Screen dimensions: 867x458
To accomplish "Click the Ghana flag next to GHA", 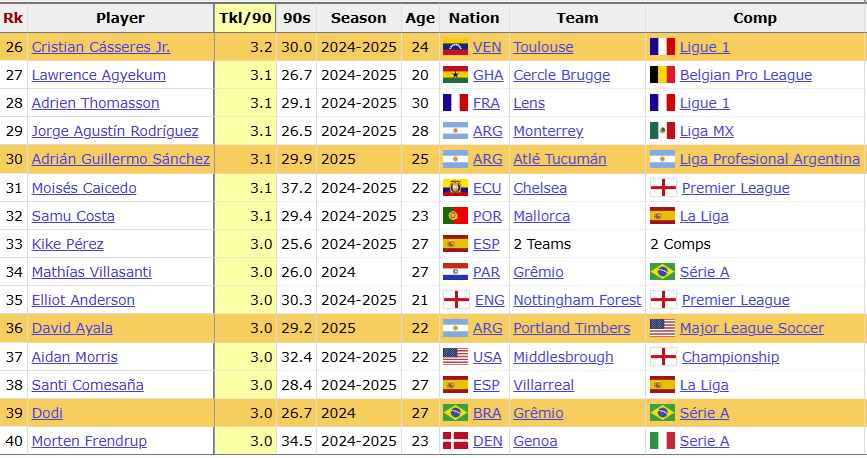I will click(x=455, y=75).
